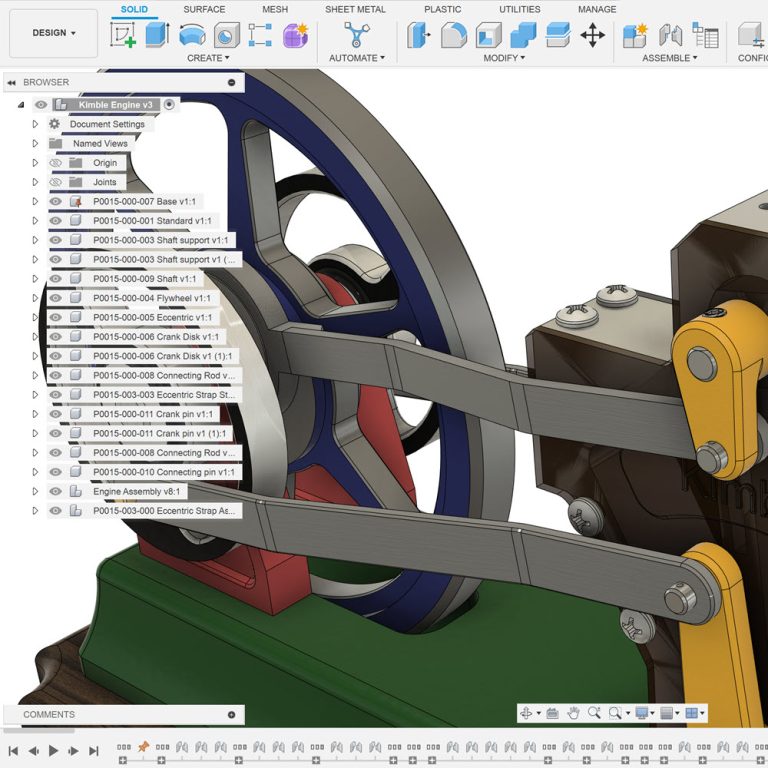Select the Revolve tool icon
The image size is (768, 768).
click(192, 35)
